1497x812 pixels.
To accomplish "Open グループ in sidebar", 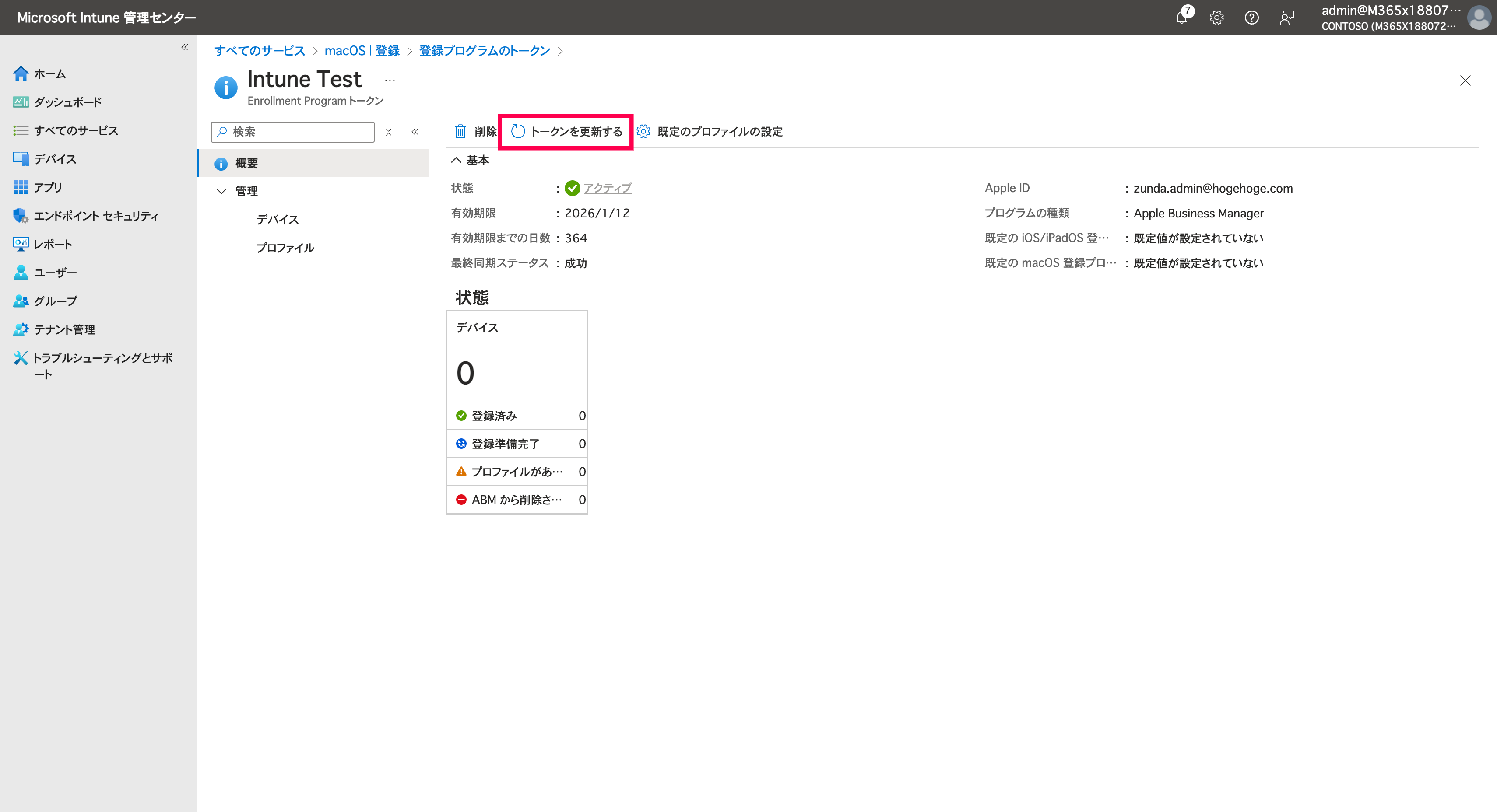I will 45,301.
